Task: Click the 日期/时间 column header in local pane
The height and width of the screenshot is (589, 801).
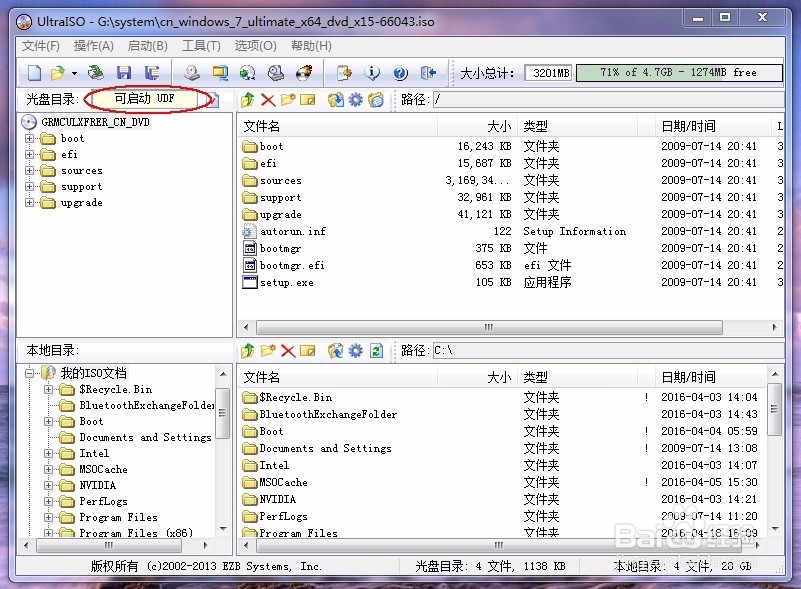Action: 711,377
